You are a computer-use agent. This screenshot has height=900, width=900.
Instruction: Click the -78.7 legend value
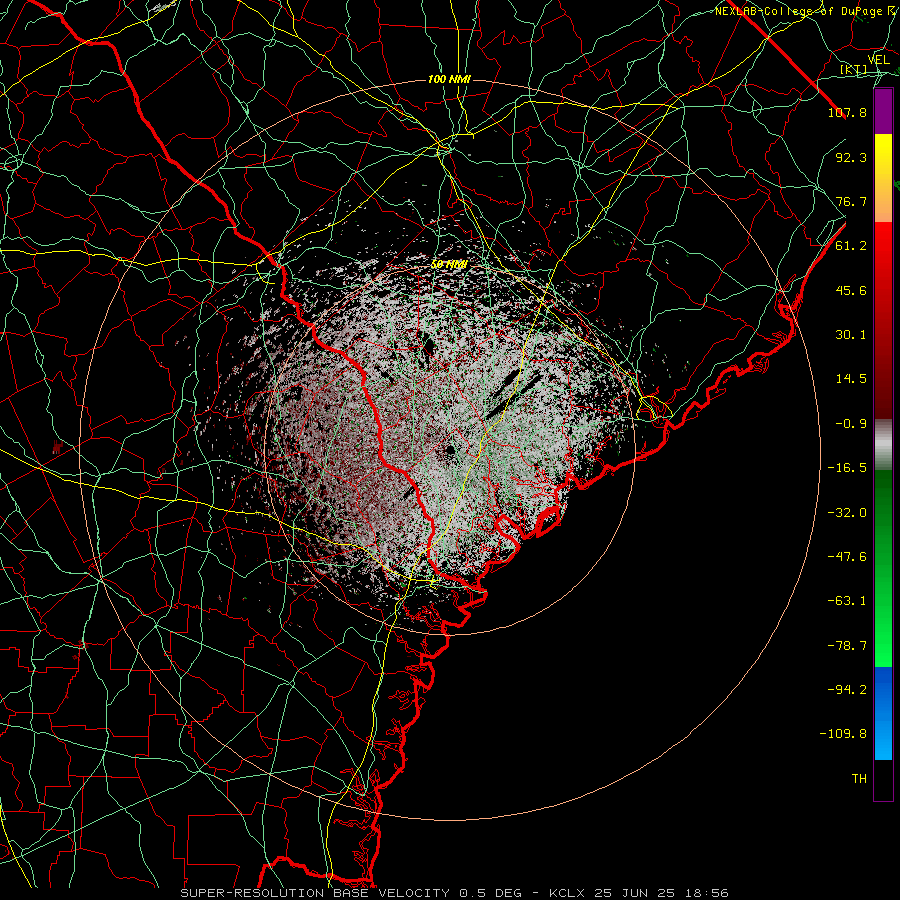(847, 646)
